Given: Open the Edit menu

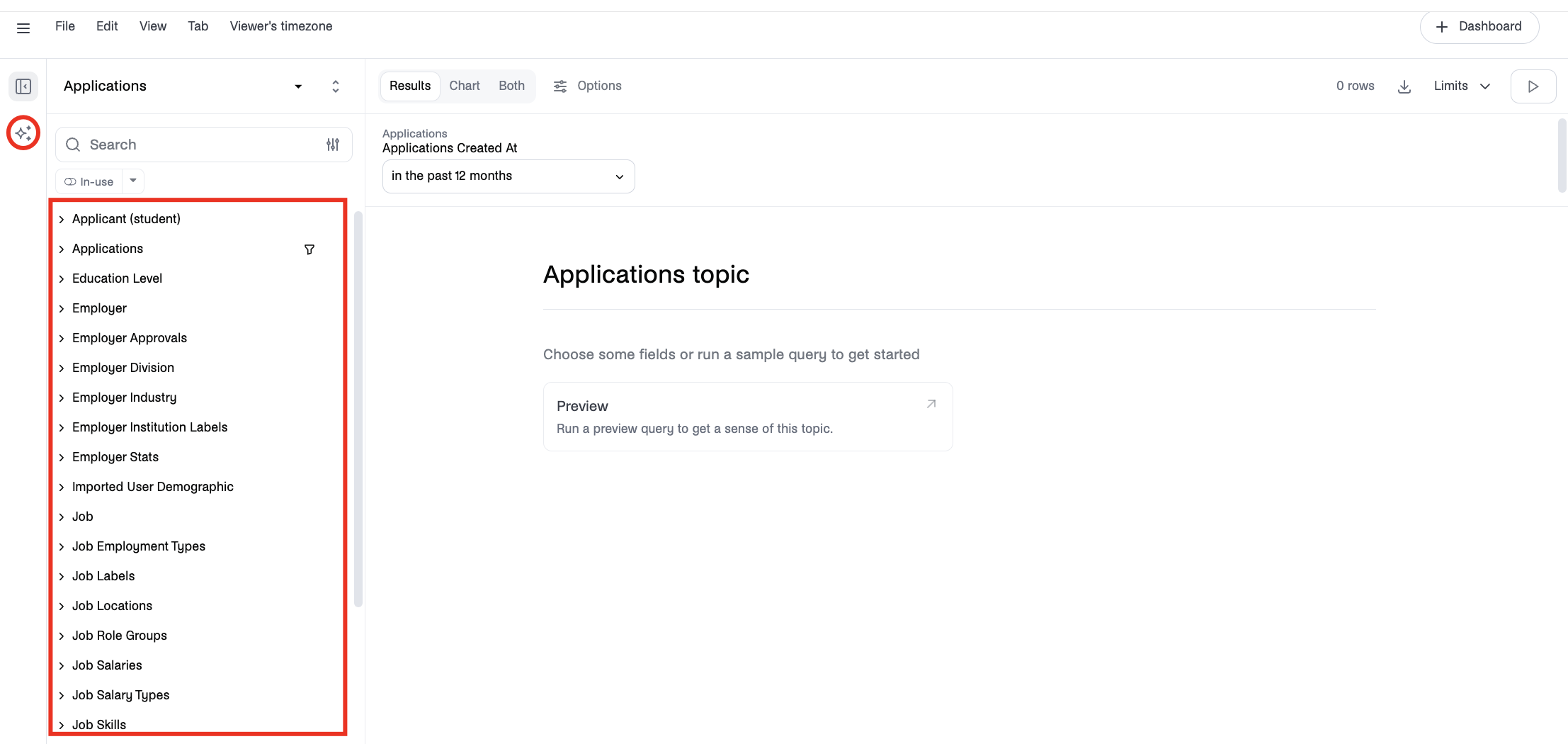Looking at the screenshot, I should 107,26.
